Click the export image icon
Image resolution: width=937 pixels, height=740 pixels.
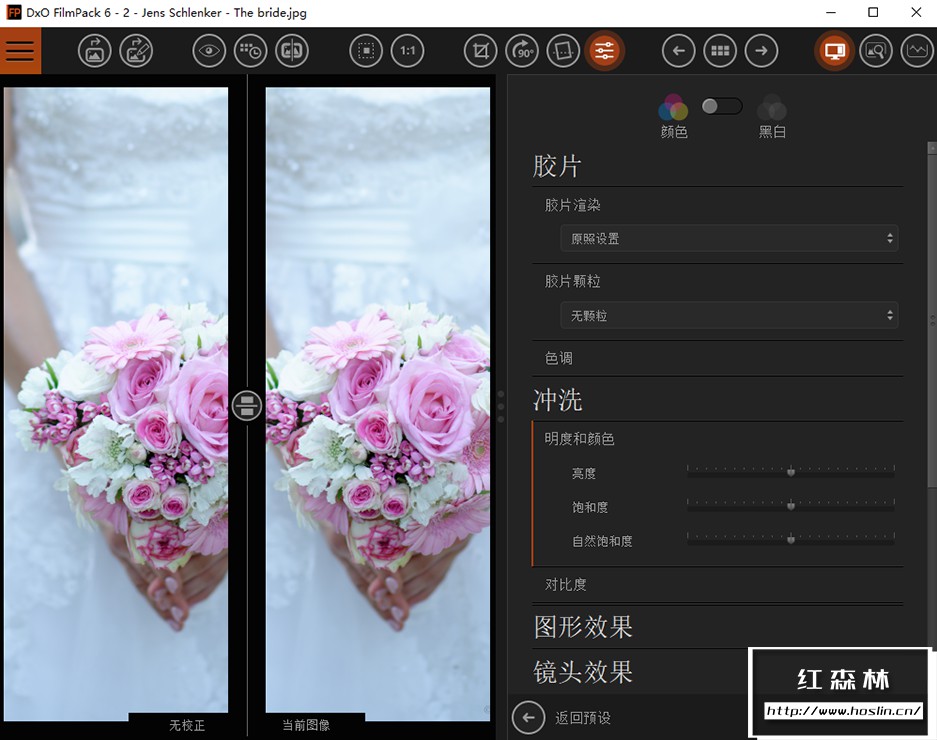(x=94, y=50)
